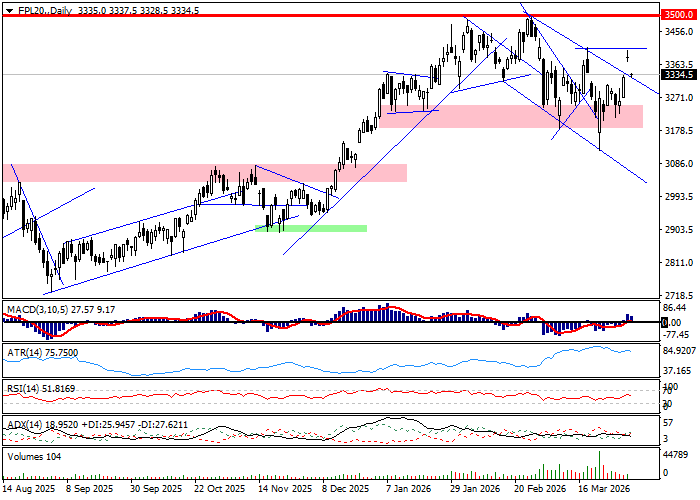Select the upper-right pink zone rectangle
Screen dimensions: 700x500
coord(510,116)
